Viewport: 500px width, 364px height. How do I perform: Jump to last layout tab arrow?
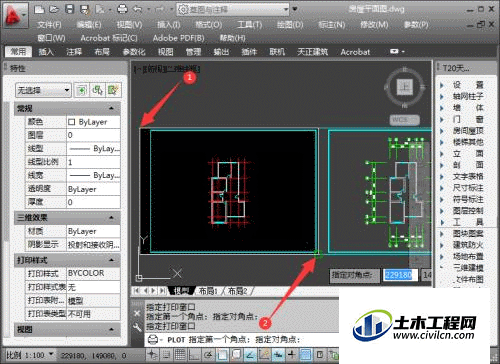[162, 291]
